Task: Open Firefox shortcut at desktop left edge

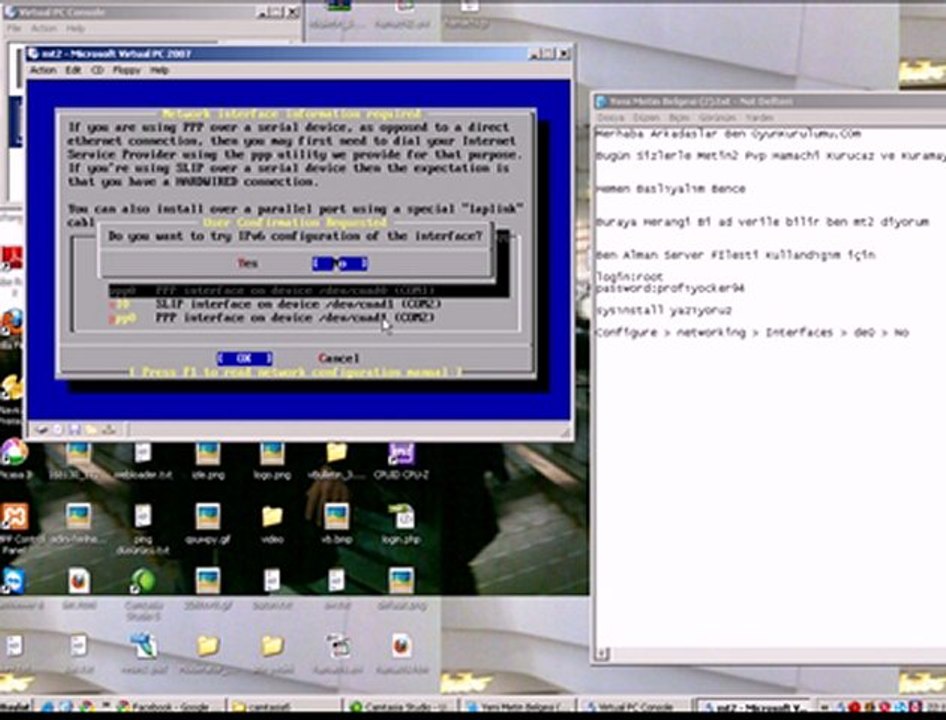Action: coord(11,324)
